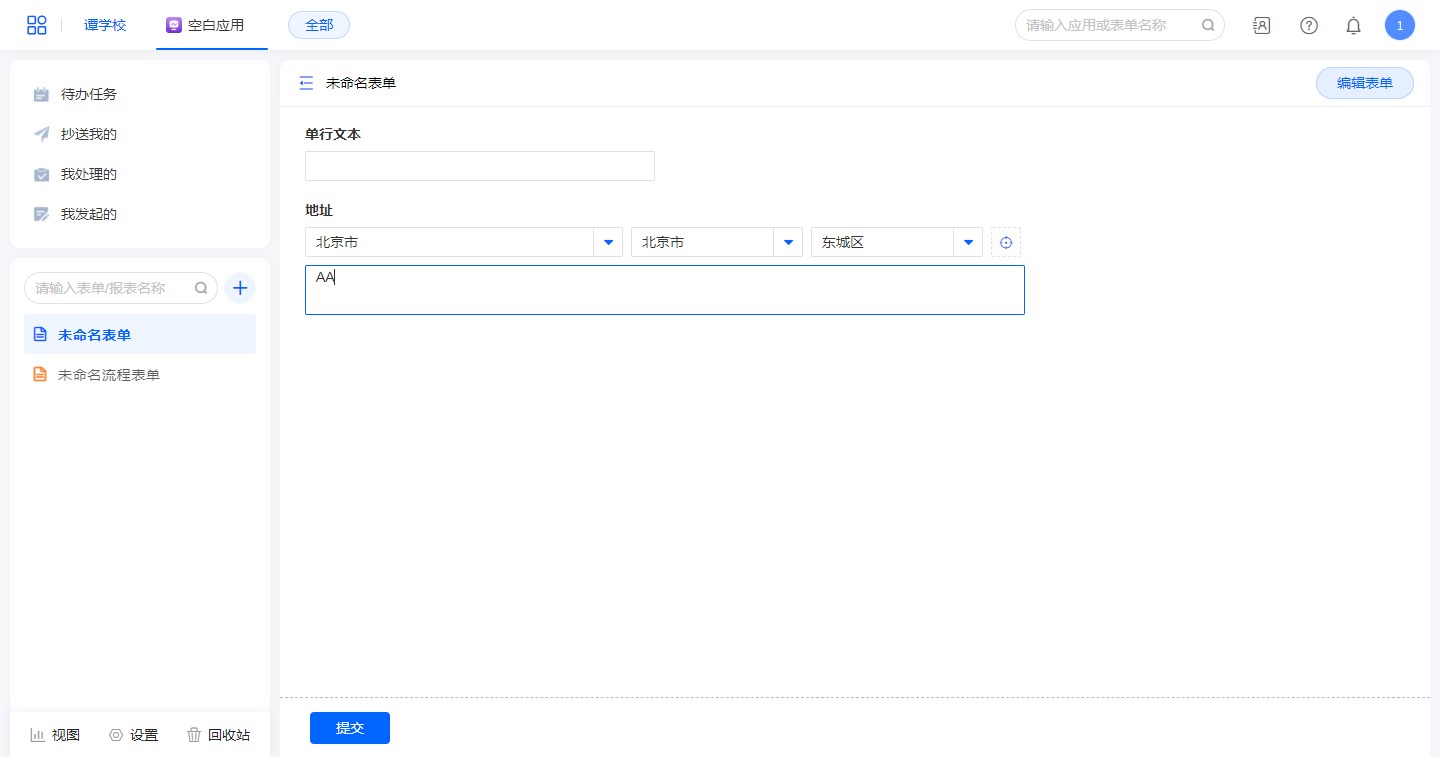
Task: Click the locate current position icon
Action: 1006,242
